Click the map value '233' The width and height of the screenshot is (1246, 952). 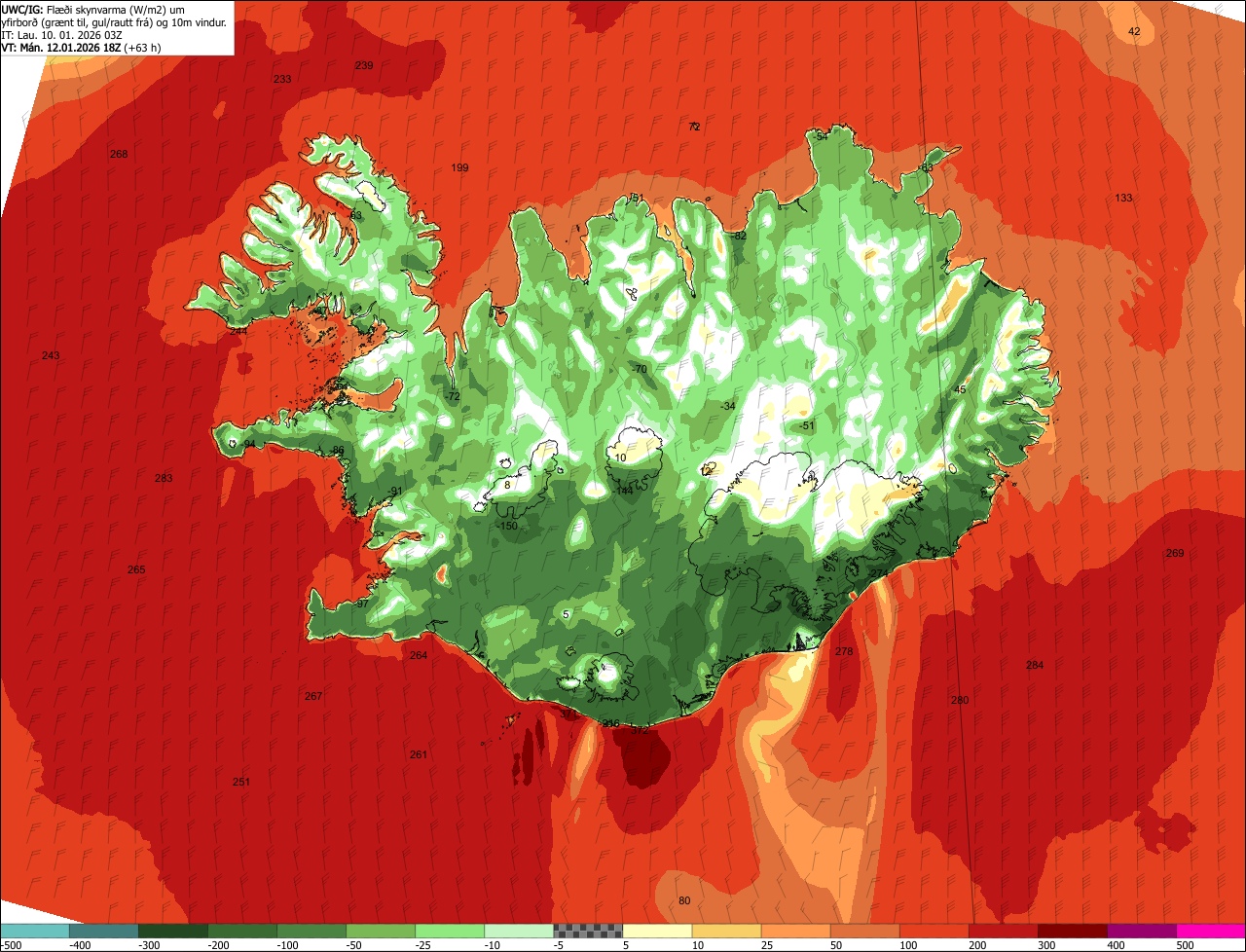282,79
